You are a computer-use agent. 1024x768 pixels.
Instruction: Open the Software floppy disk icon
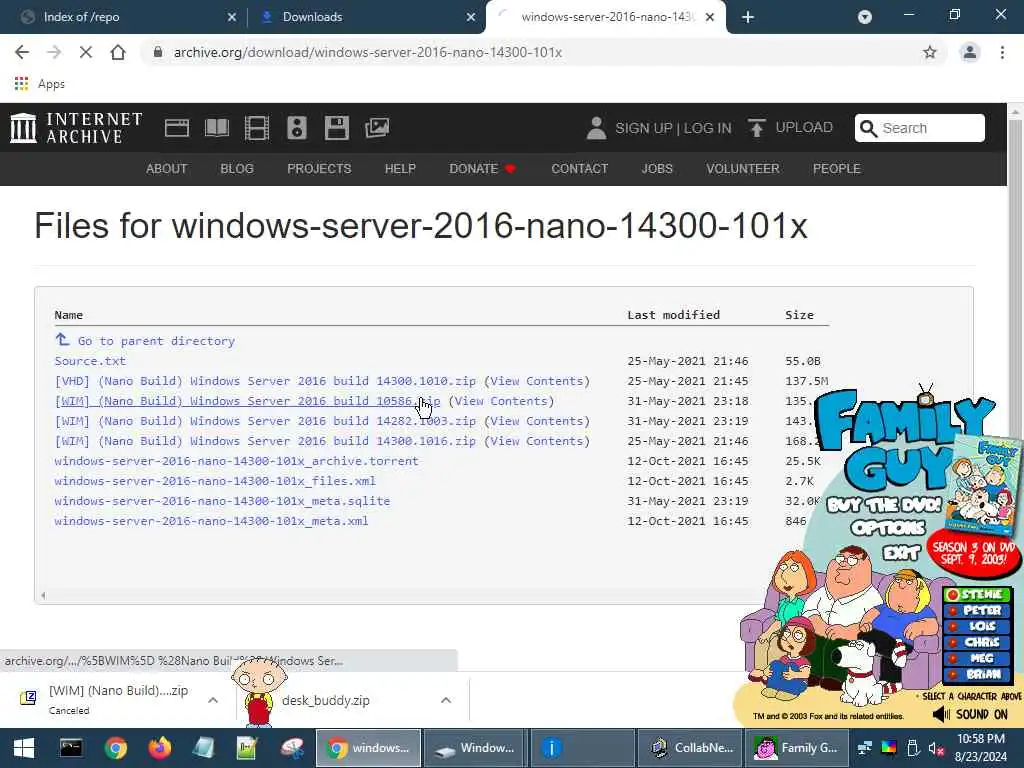[x=337, y=128]
